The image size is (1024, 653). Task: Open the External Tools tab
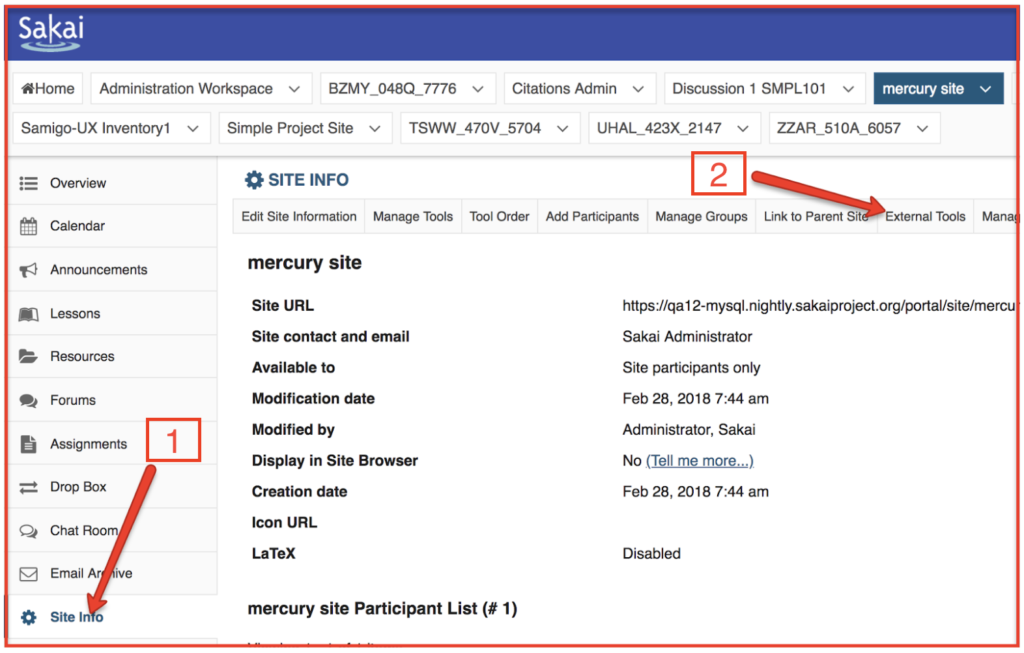[925, 216]
